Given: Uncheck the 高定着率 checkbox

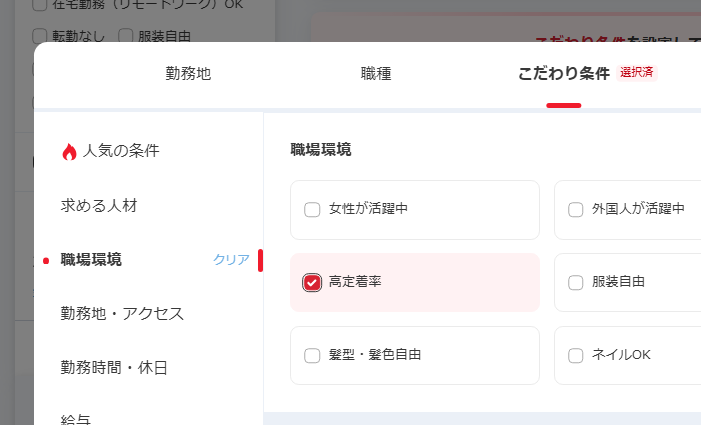Looking at the screenshot, I should coord(312,282).
